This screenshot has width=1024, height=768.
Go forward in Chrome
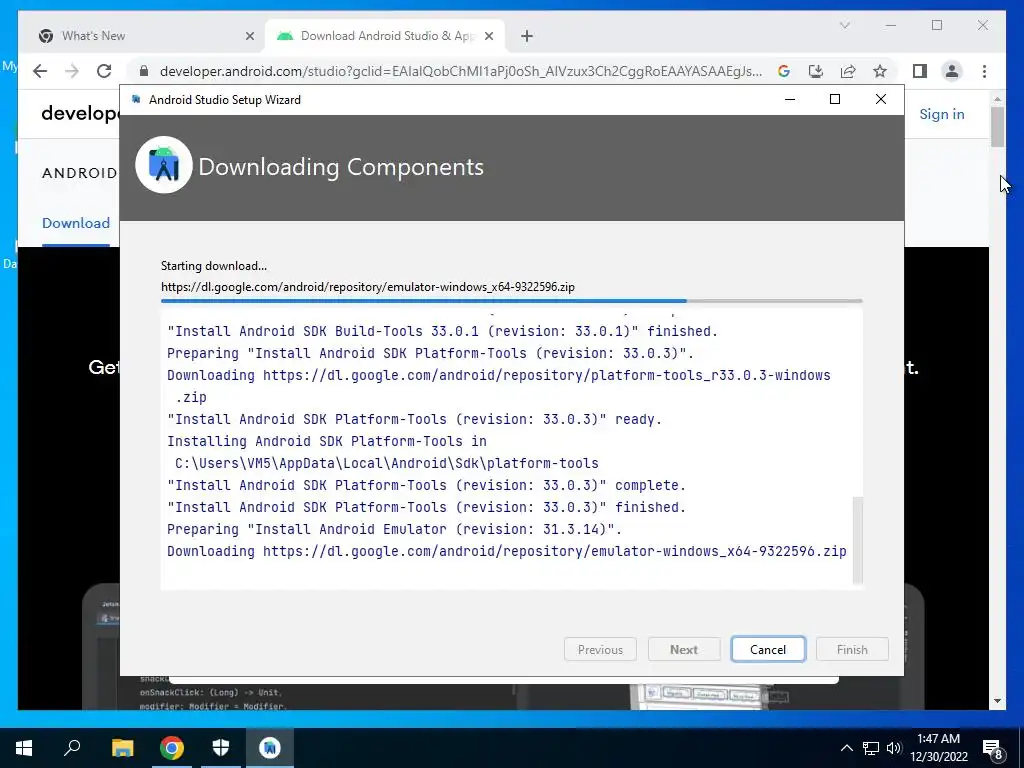click(72, 71)
